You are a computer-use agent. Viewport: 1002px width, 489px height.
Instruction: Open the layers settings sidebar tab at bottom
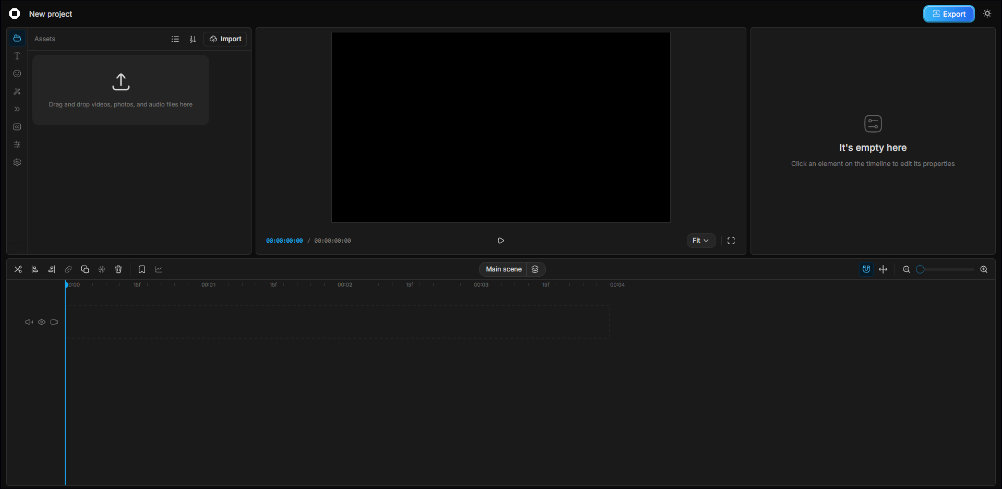[x=17, y=162]
